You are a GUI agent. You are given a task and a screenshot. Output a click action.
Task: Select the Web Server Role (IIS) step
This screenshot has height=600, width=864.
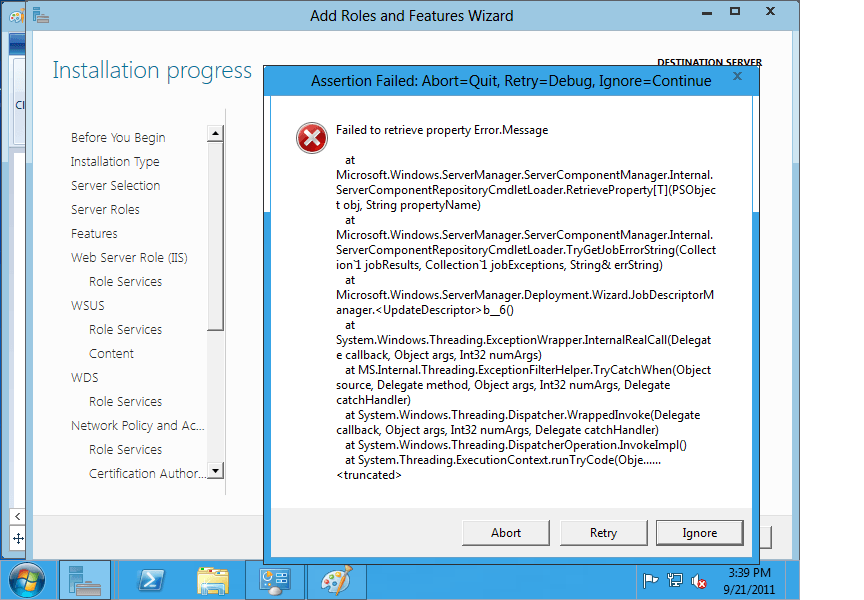[x=129, y=257]
